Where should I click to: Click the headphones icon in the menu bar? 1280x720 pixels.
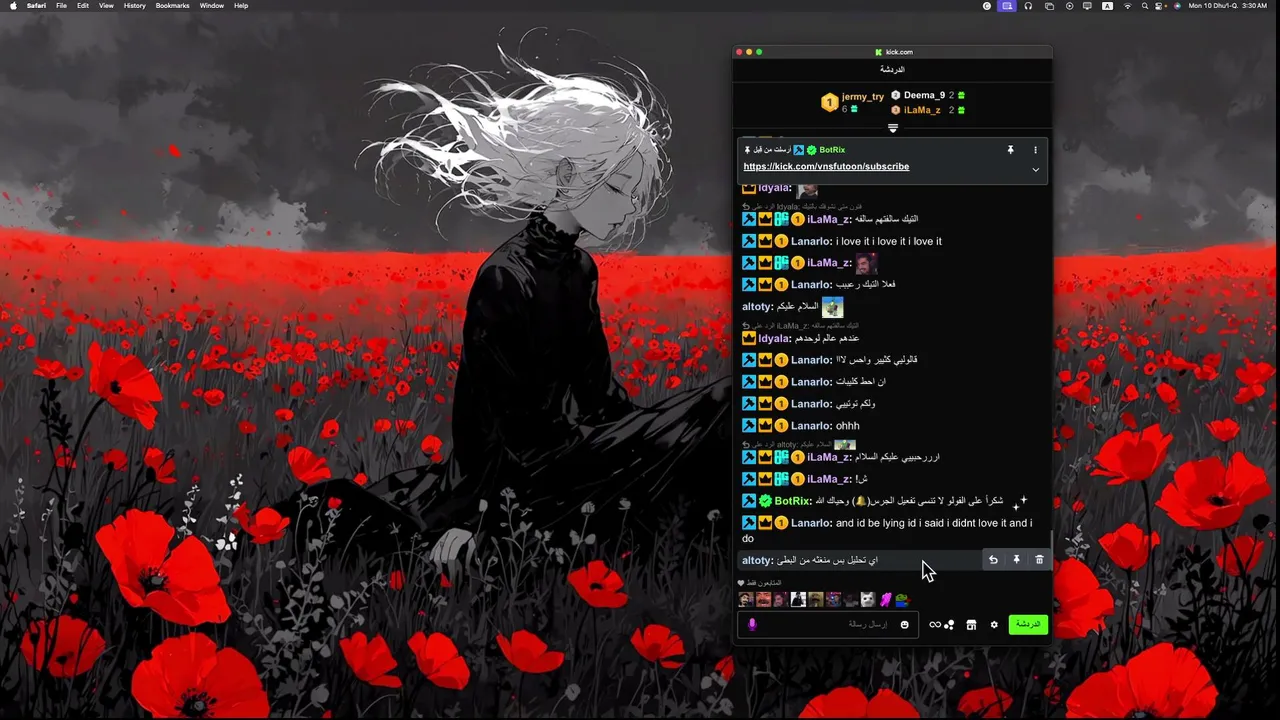[x=1028, y=6]
